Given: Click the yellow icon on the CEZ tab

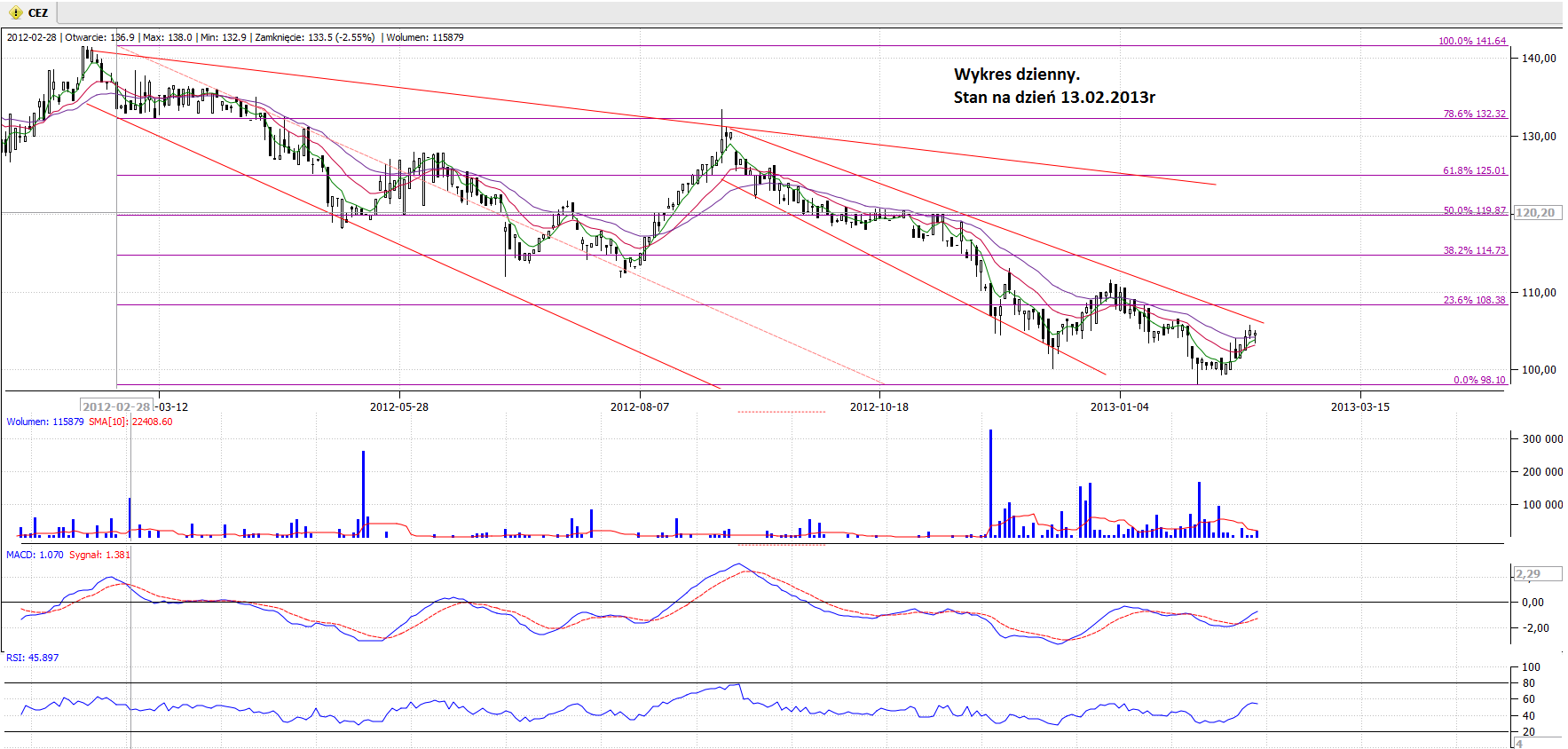Looking at the screenshot, I should pyautogui.click(x=16, y=12).
